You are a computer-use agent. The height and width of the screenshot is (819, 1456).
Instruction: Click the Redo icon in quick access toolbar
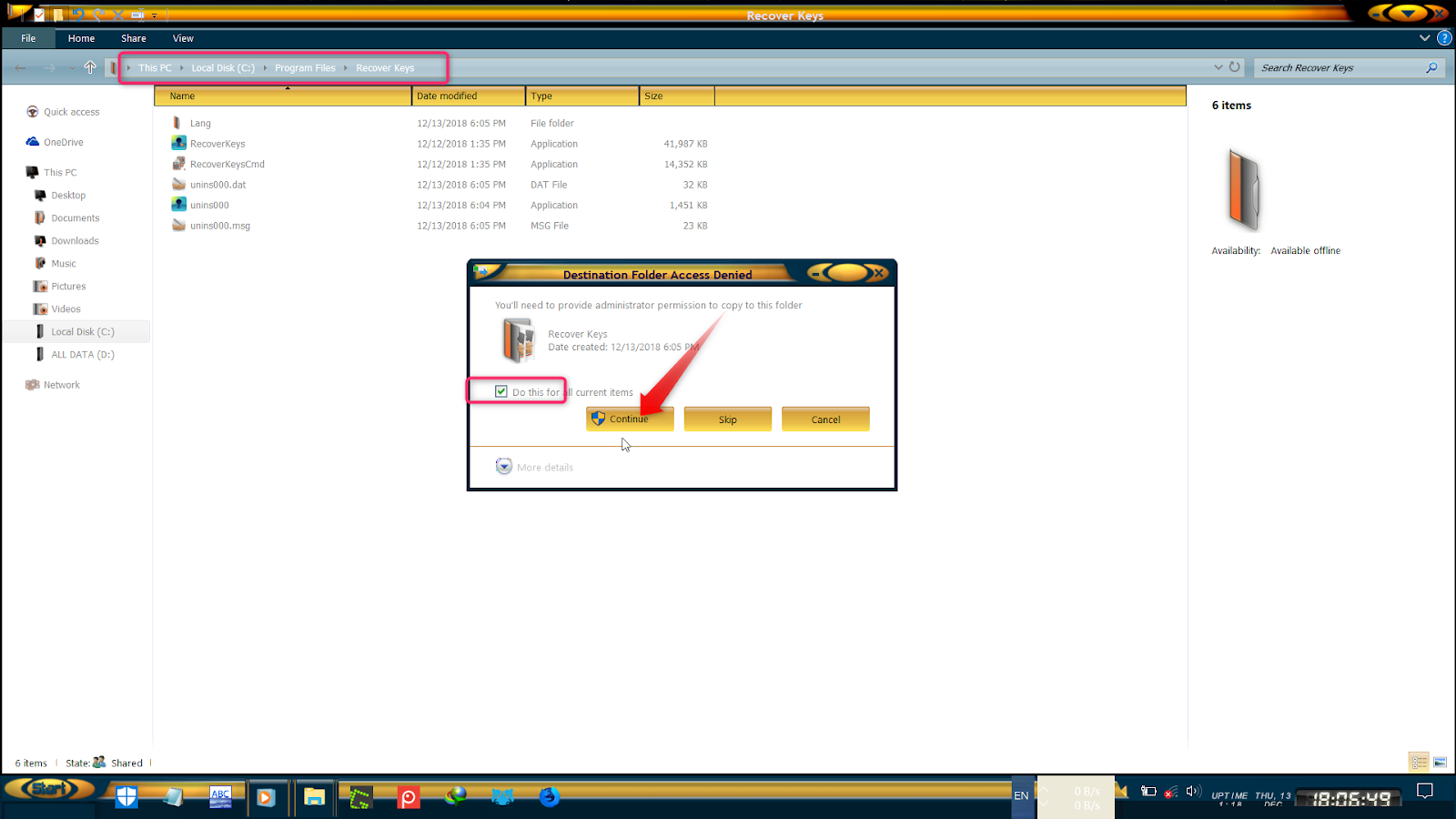click(x=98, y=15)
